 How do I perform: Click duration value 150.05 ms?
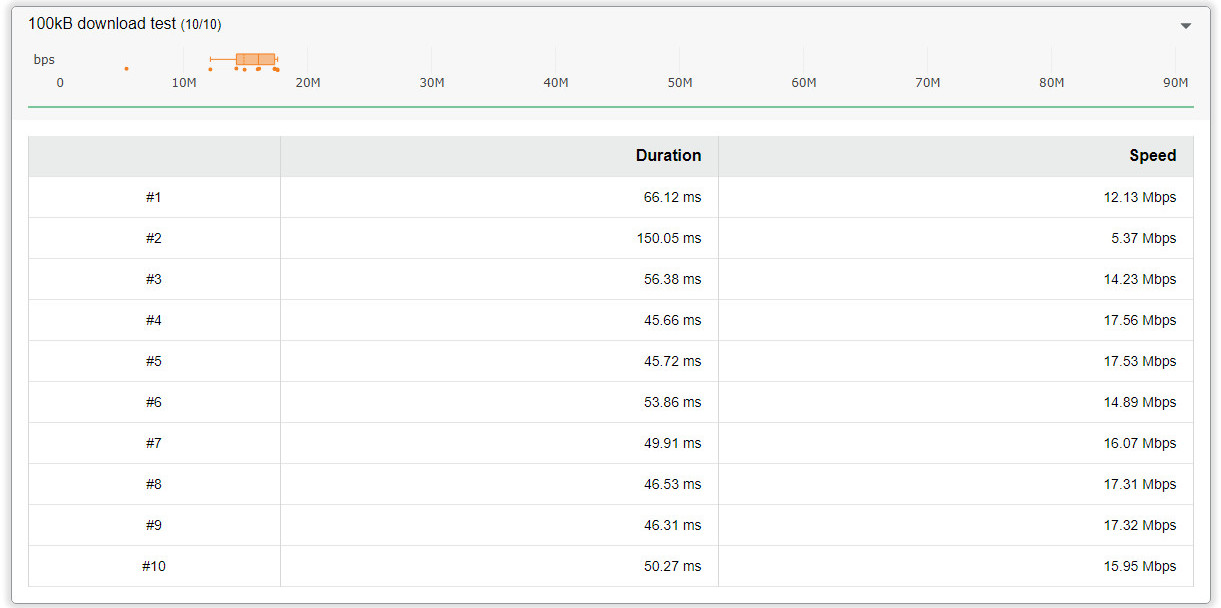point(669,238)
